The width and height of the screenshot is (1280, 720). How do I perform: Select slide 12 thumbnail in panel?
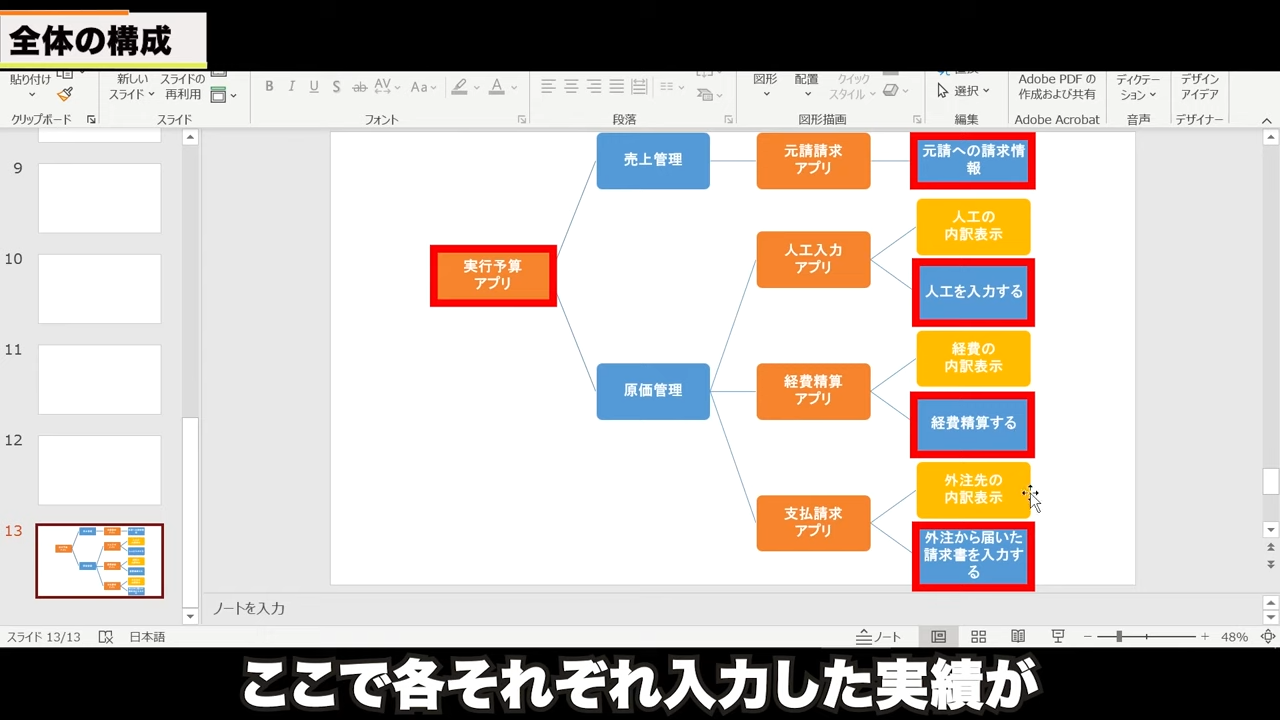[x=99, y=470]
